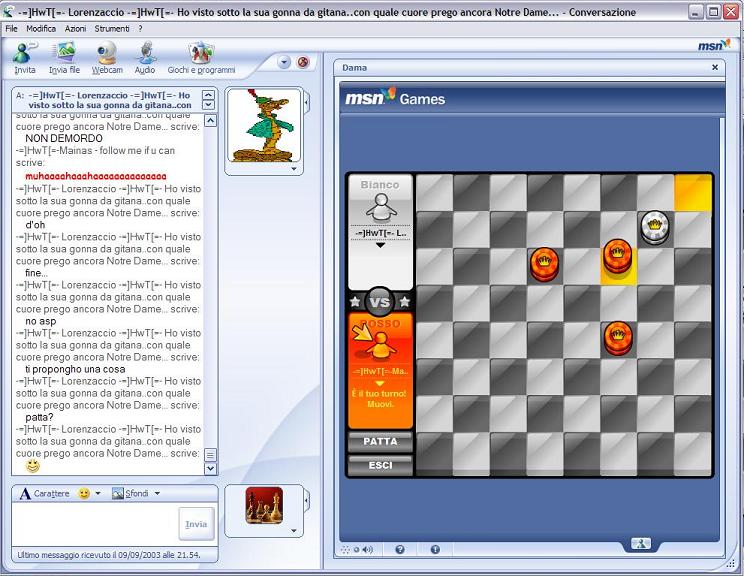Screen dimensions: 744x576
Task: Open contact display picture dropdown arrow
Action: tap(294, 169)
